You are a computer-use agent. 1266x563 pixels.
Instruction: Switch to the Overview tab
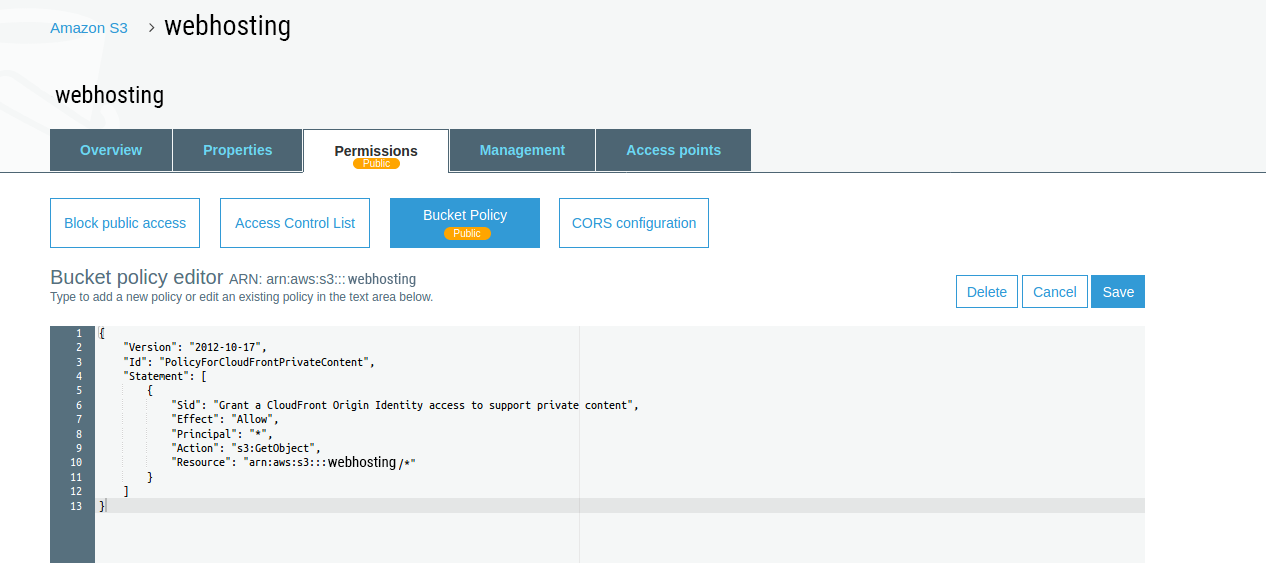(111, 150)
